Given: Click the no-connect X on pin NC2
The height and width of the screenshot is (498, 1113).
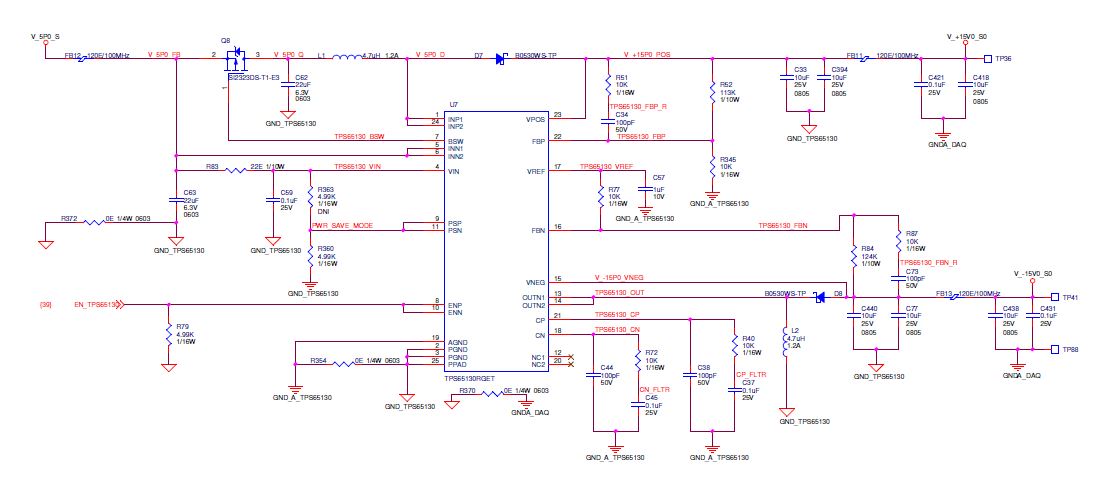Looking at the screenshot, I should 571,365.
